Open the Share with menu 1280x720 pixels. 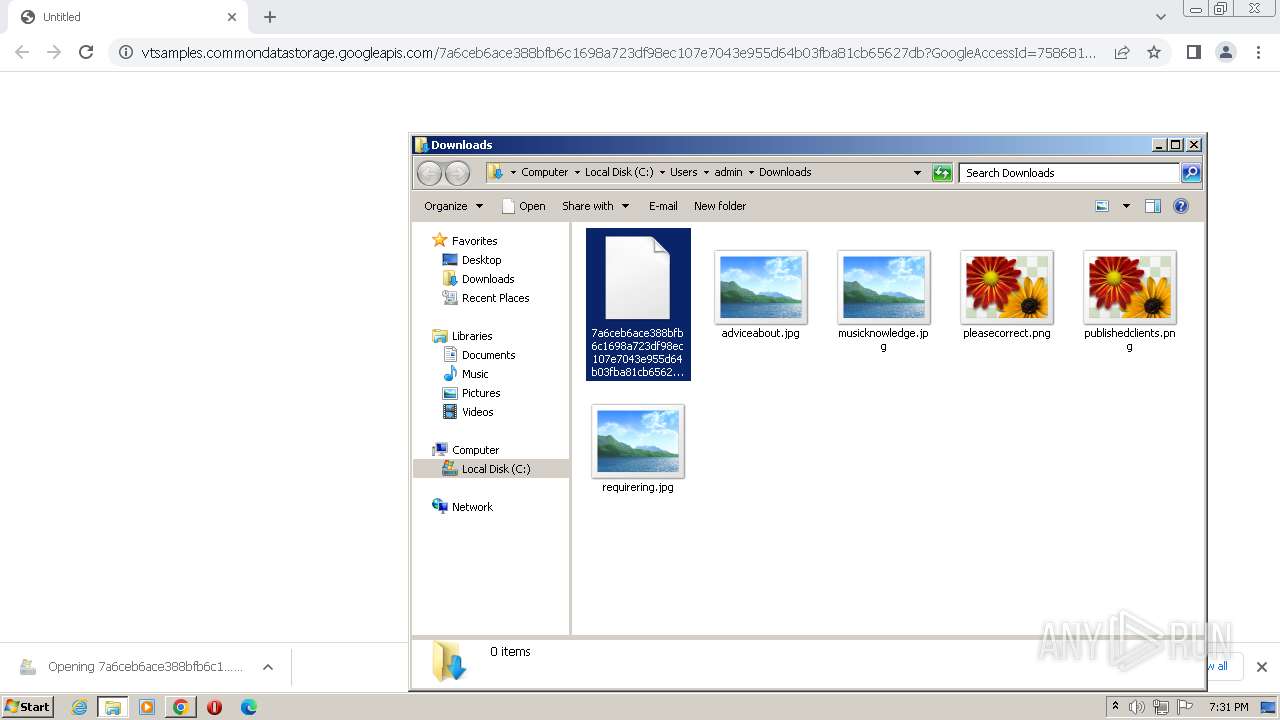(595, 206)
